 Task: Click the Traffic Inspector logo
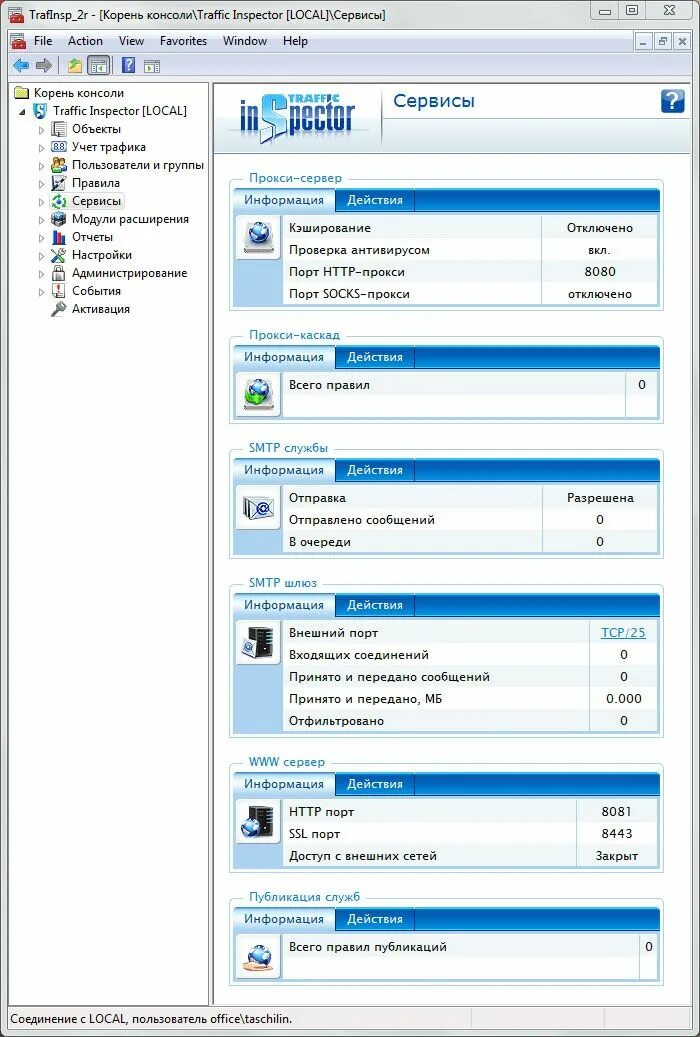pyautogui.click(x=297, y=118)
